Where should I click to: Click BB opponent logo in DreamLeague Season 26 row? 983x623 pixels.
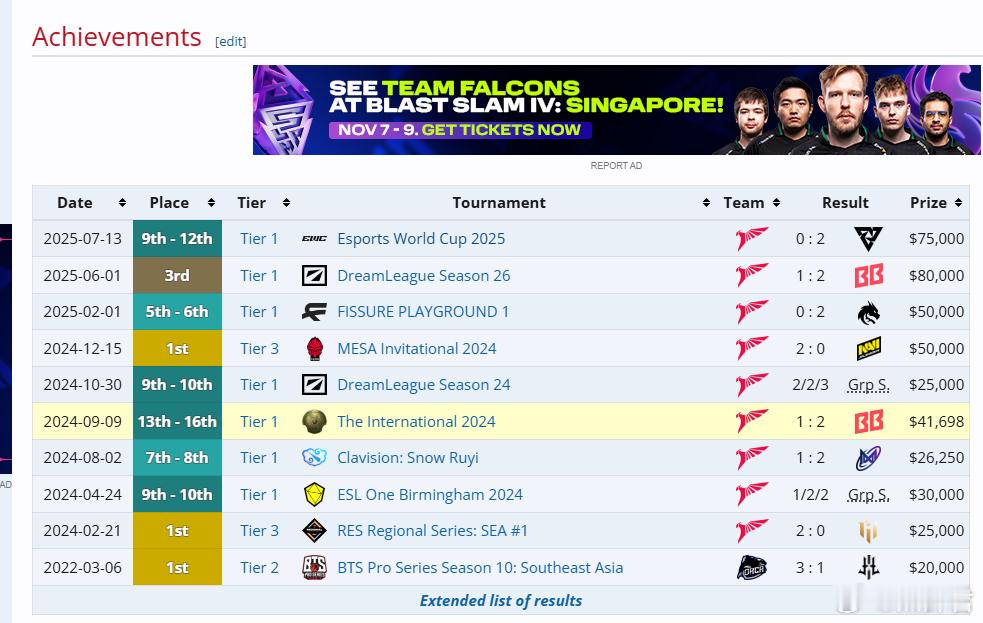[869, 275]
